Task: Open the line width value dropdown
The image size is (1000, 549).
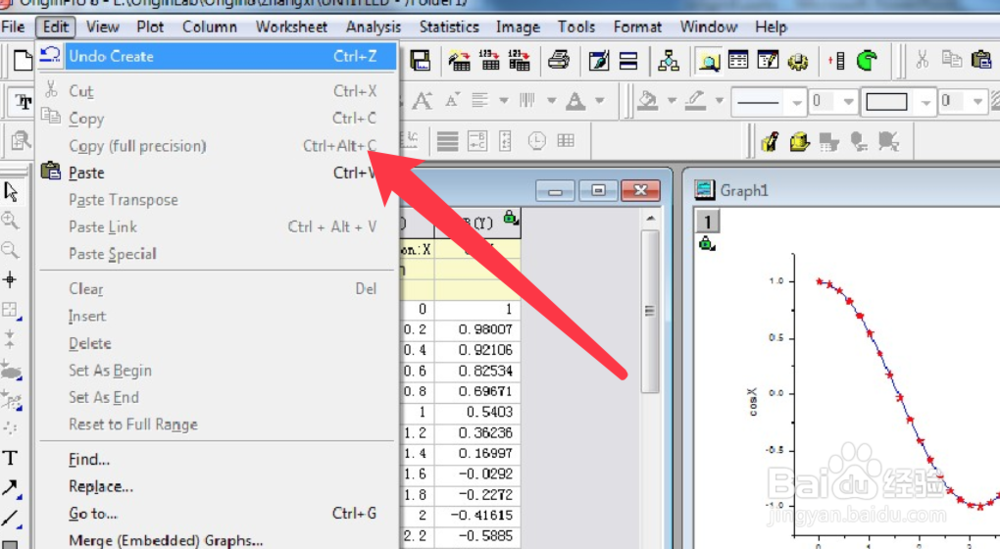Action: 848,101
